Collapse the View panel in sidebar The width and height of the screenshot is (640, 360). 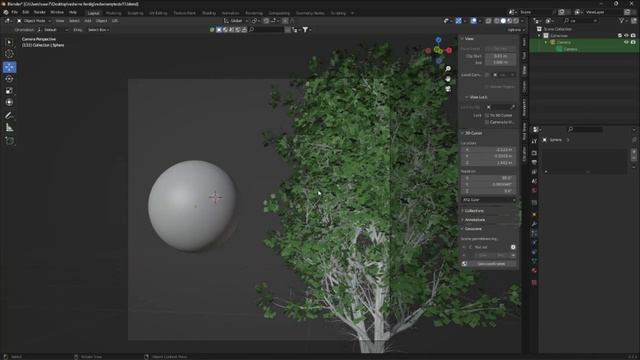468,38
